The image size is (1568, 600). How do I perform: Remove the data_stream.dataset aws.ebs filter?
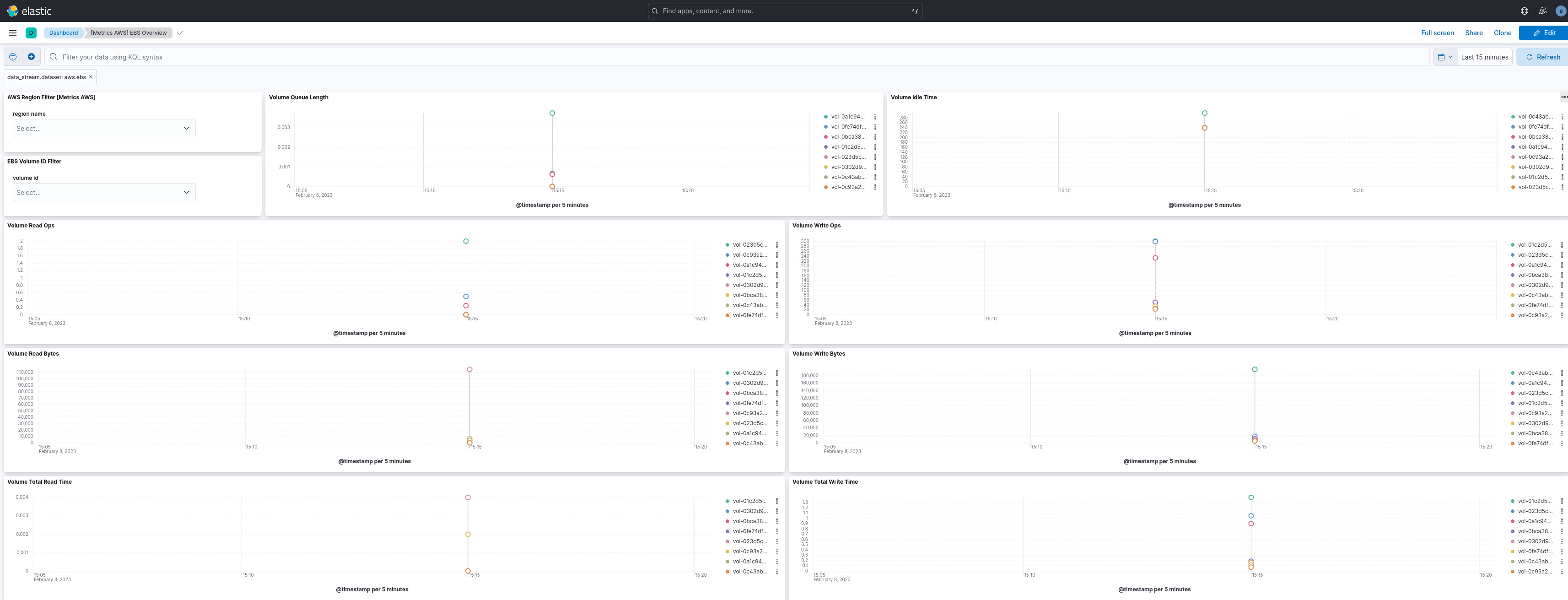pyautogui.click(x=91, y=77)
